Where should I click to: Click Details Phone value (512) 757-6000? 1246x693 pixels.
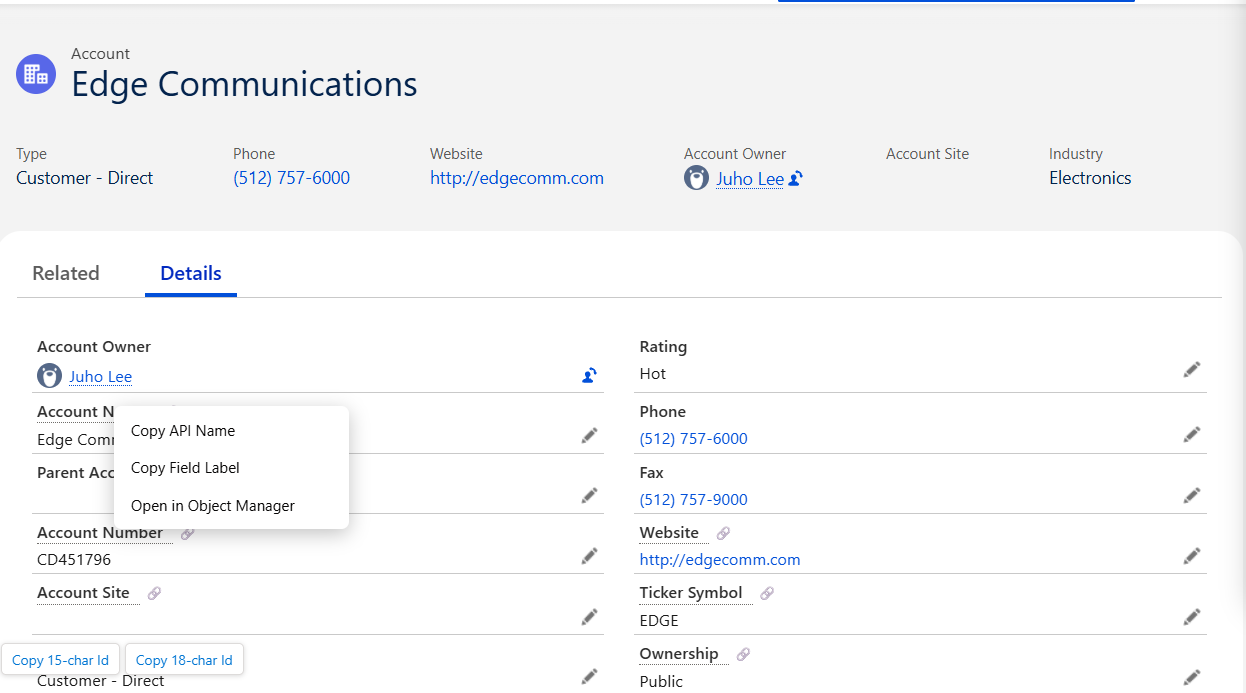click(694, 438)
